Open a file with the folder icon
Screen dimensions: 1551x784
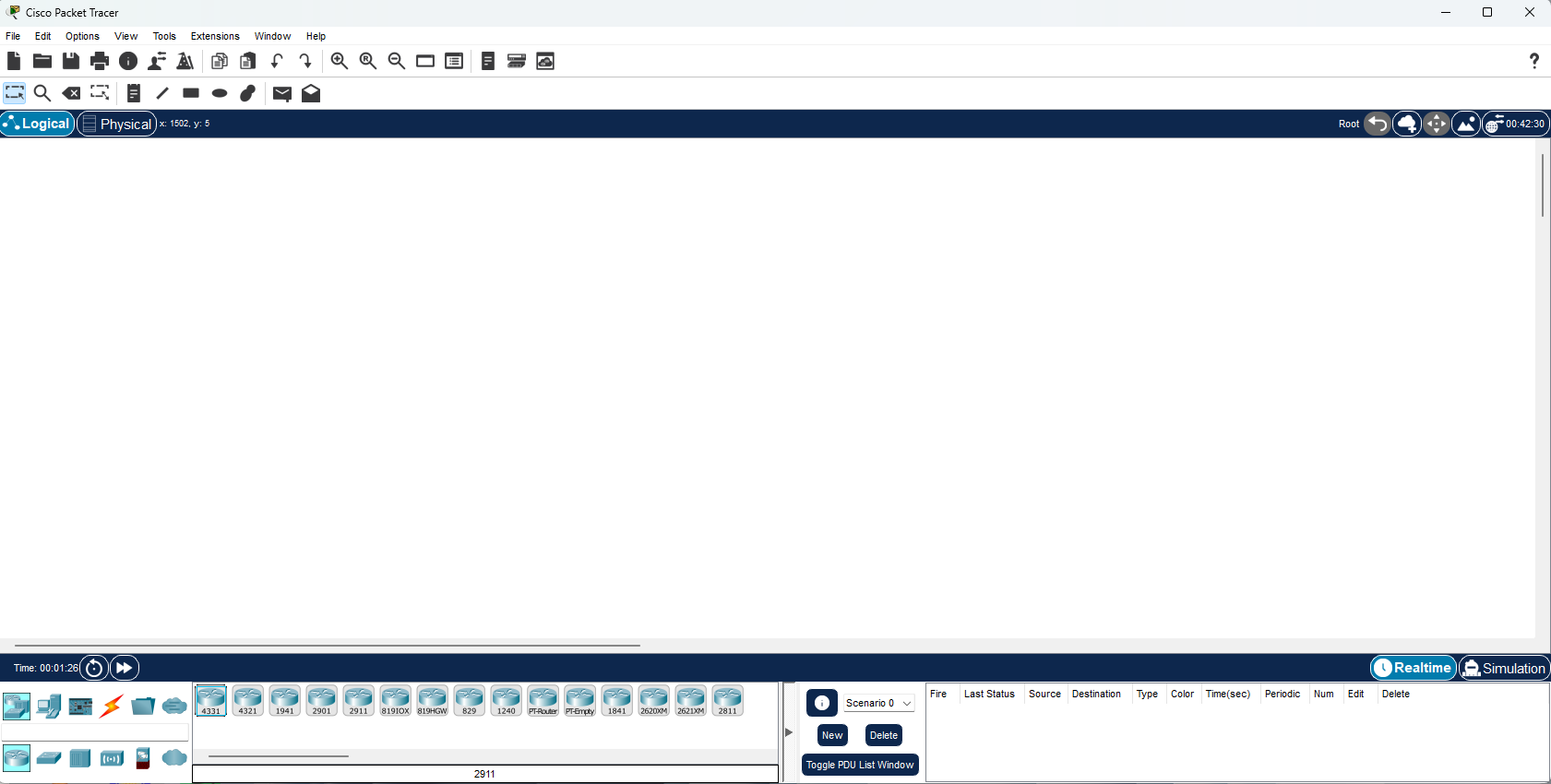click(42, 61)
